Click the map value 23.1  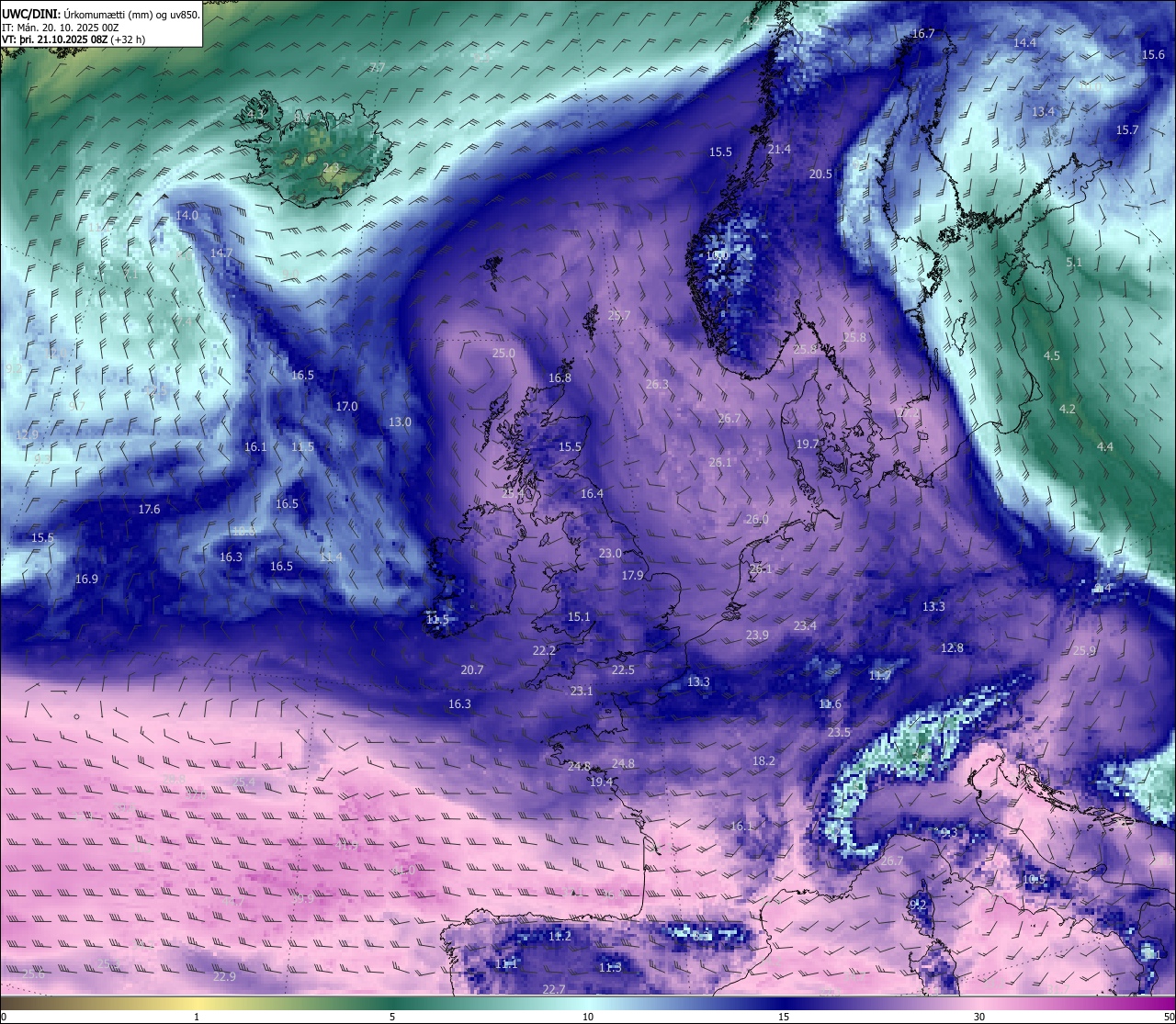(x=582, y=692)
